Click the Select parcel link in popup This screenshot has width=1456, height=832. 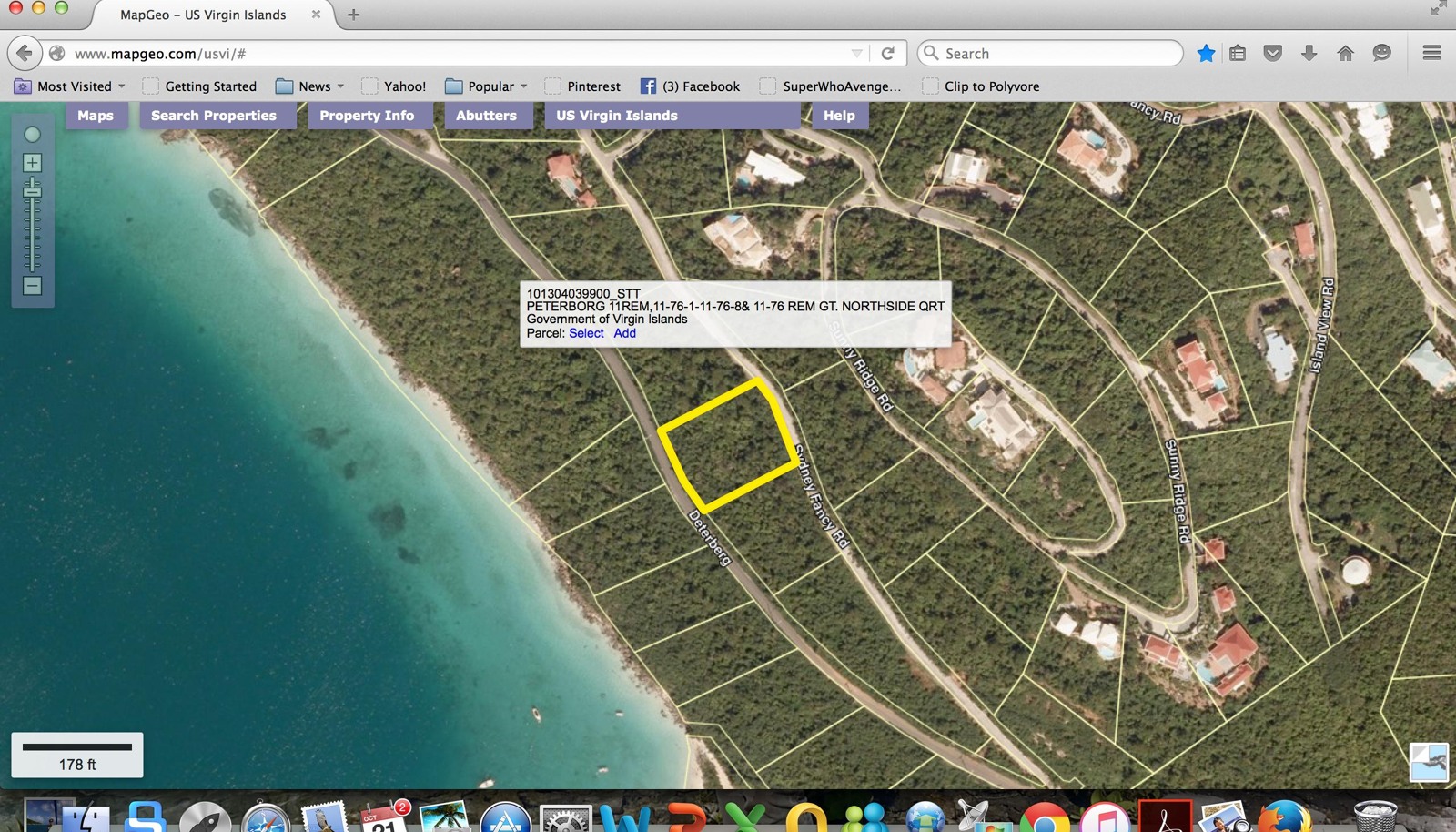pyautogui.click(x=586, y=333)
